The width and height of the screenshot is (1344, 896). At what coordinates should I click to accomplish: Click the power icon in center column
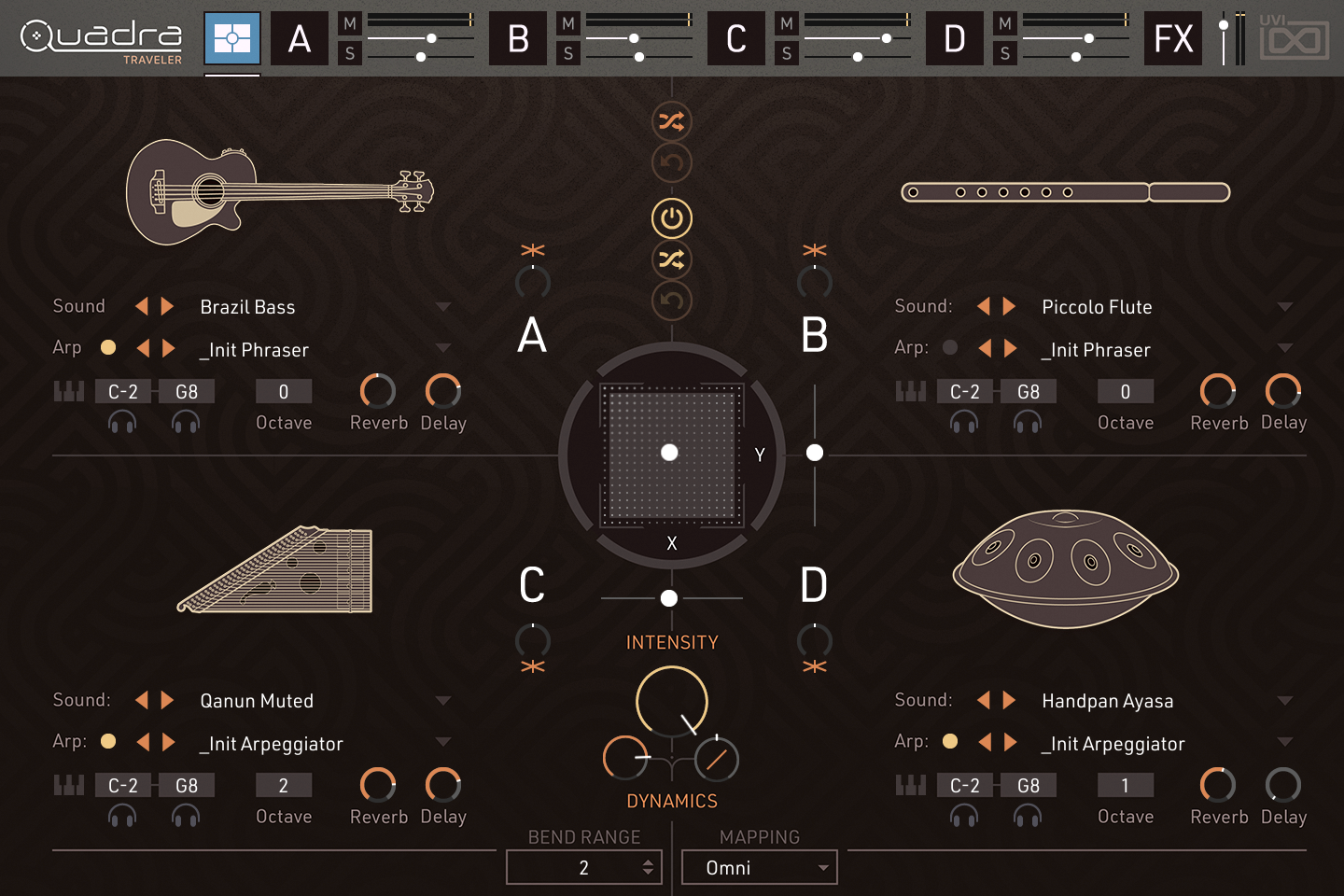pyautogui.click(x=671, y=218)
